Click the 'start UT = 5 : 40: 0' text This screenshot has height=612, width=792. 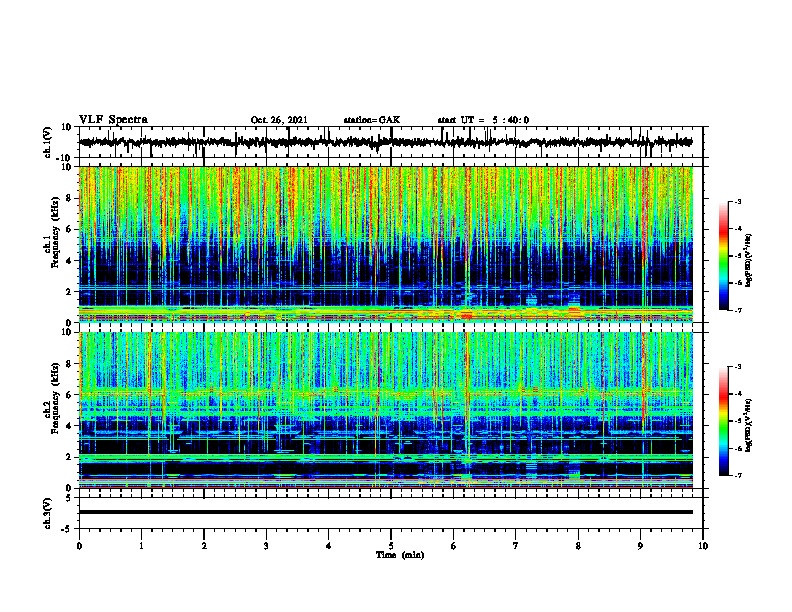(x=483, y=120)
